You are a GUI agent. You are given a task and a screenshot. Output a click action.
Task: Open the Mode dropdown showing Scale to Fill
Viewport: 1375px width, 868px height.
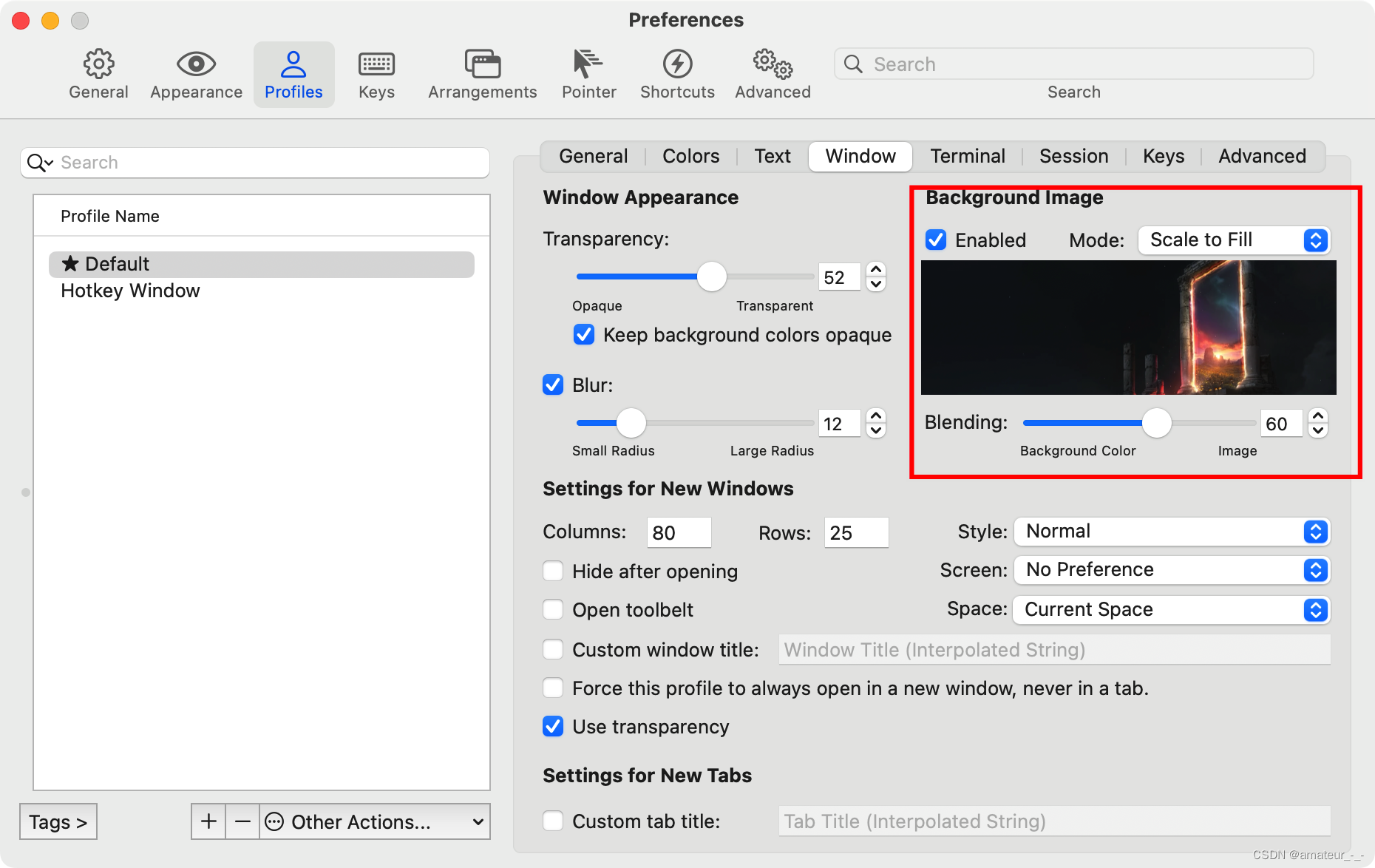pyautogui.click(x=1234, y=240)
